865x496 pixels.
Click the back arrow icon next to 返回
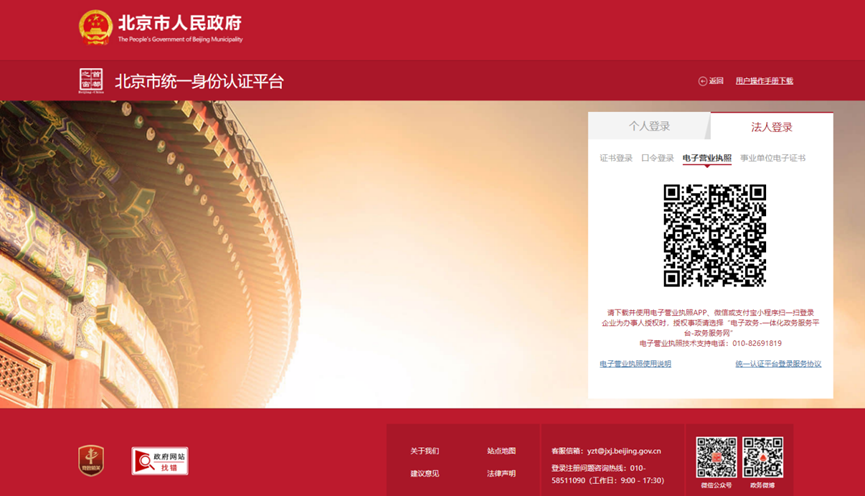point(702,81)
